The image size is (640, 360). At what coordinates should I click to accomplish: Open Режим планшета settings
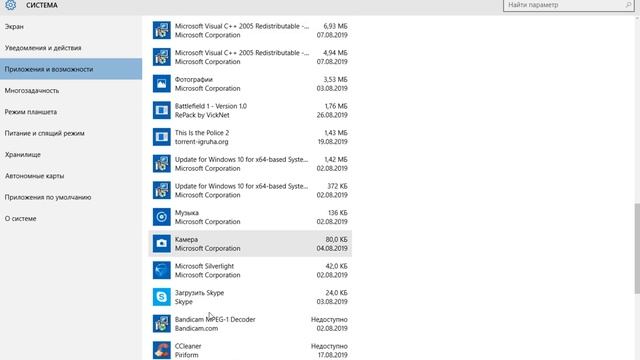71,112
